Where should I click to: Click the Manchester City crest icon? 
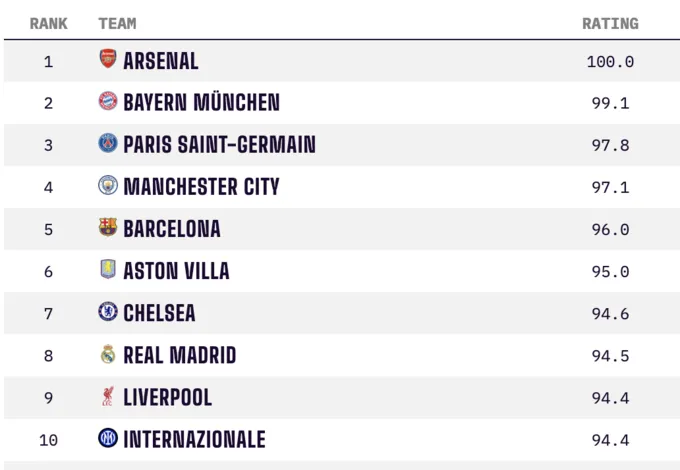tap(108, 186)
